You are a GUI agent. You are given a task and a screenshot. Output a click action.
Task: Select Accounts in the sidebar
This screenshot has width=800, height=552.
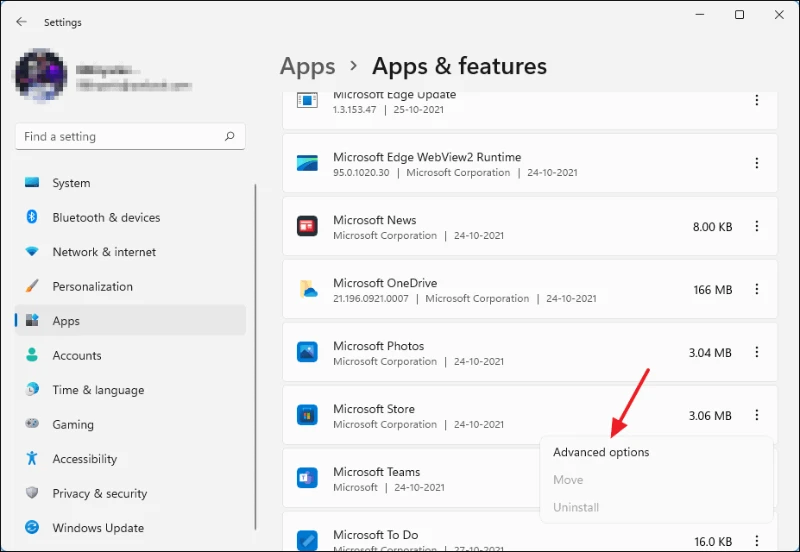130,355
